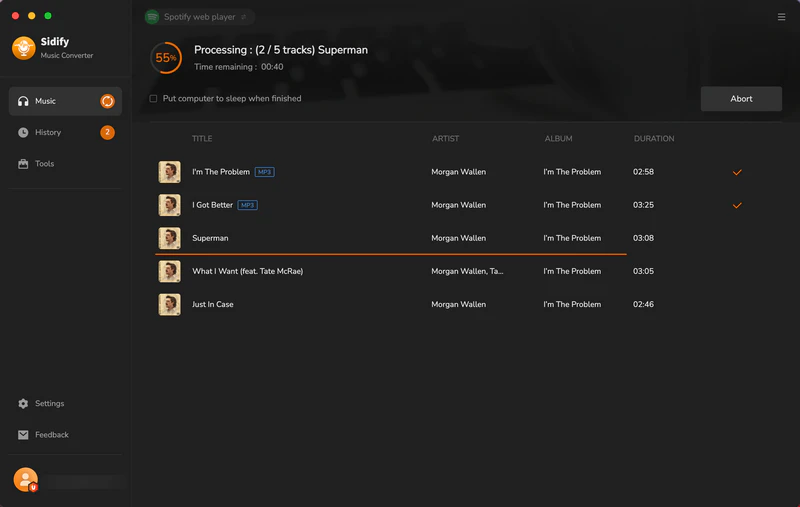The width and height of the screenshot is (800, 507).
Task: Click the green Spotify logo icon
Action: point(152,17)
